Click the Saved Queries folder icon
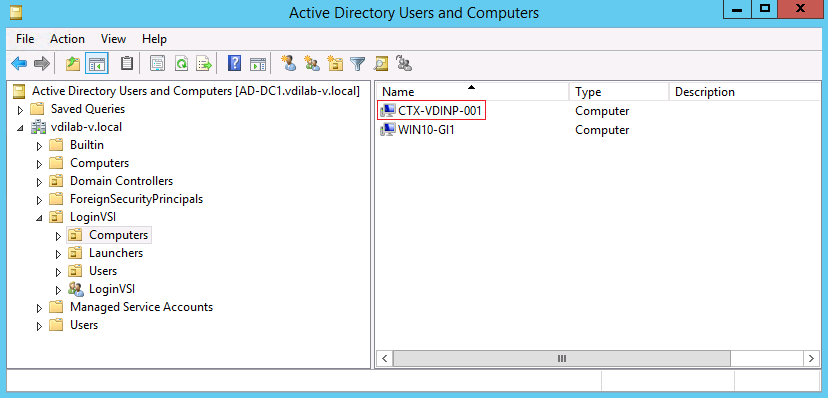The image size is (828, 398). pos(37,109)
